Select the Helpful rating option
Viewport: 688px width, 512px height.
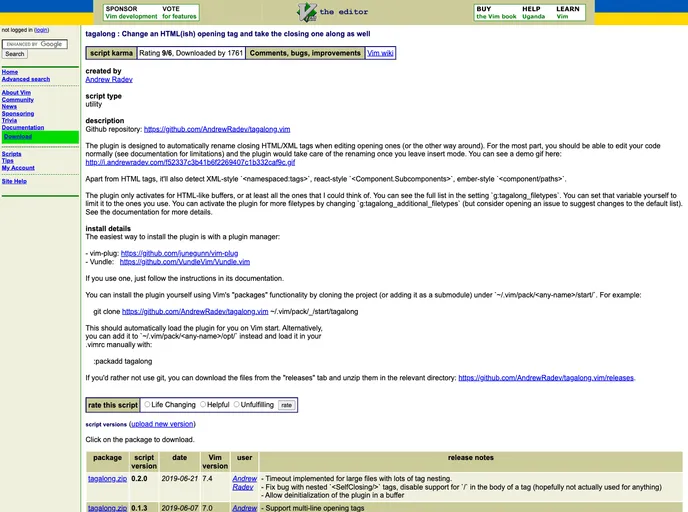coord(203,405)
